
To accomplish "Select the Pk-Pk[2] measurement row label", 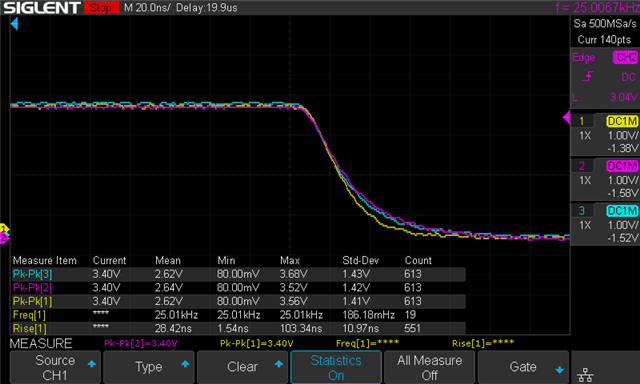I will [x=32, y=288].
